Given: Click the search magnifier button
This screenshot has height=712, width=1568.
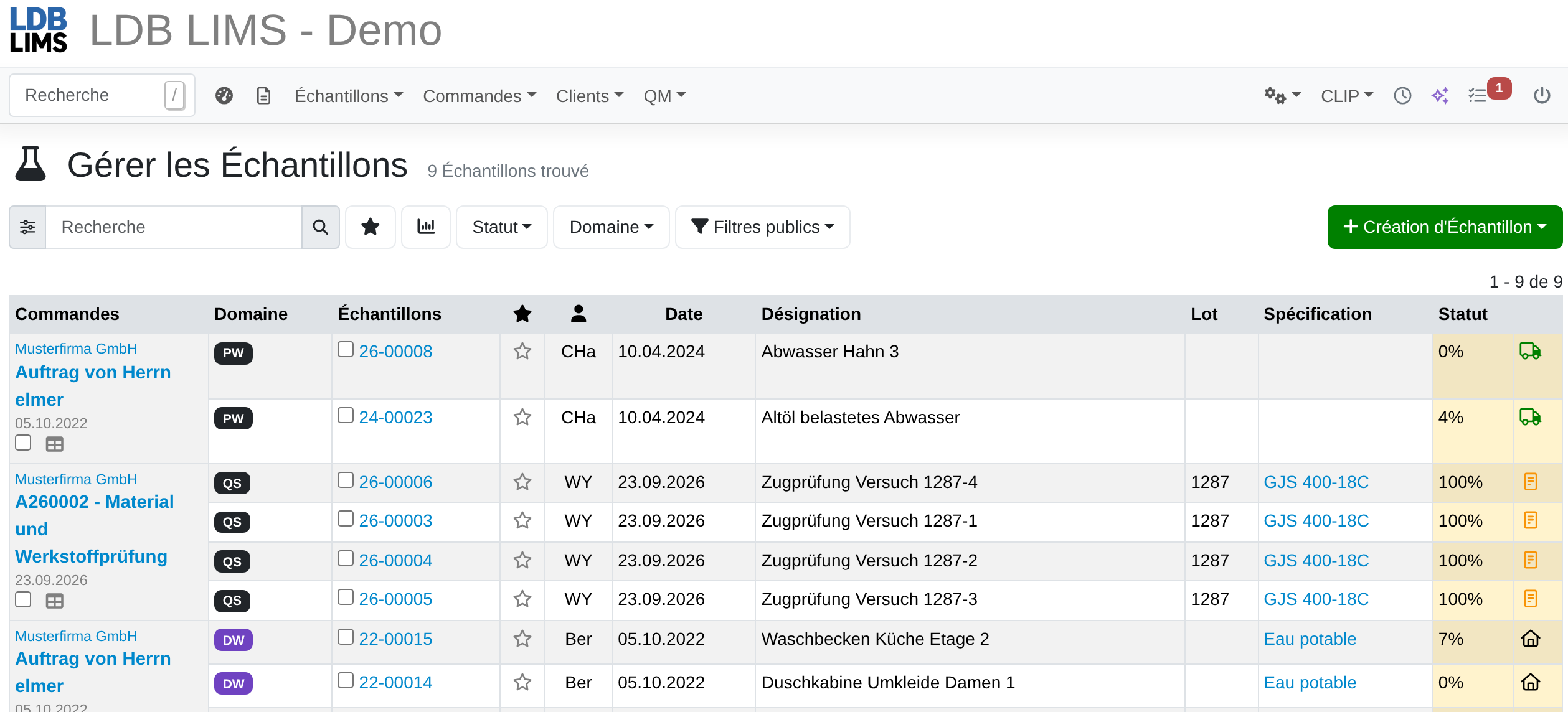Looking at the screenshot, I should pos(321,227).
